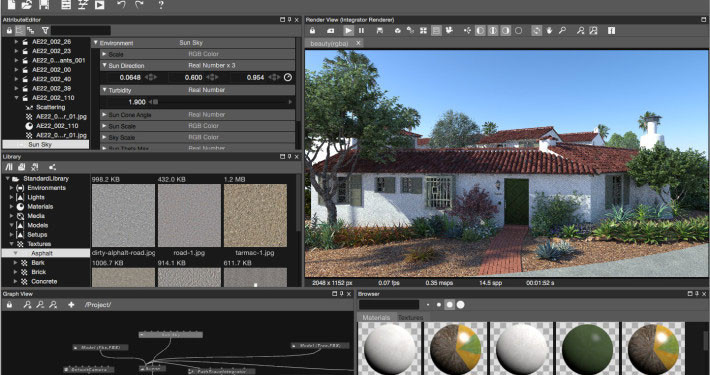Select the smallest thumbnail size dot in Browser
710x375 pixels.
click(x=428, y=305)
